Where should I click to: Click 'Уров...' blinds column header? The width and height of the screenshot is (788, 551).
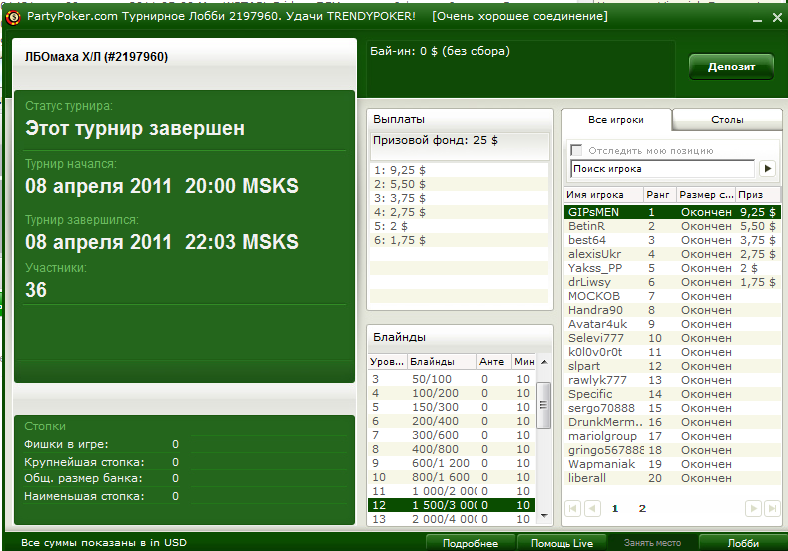pyautogui.click(x=387, y=361)
